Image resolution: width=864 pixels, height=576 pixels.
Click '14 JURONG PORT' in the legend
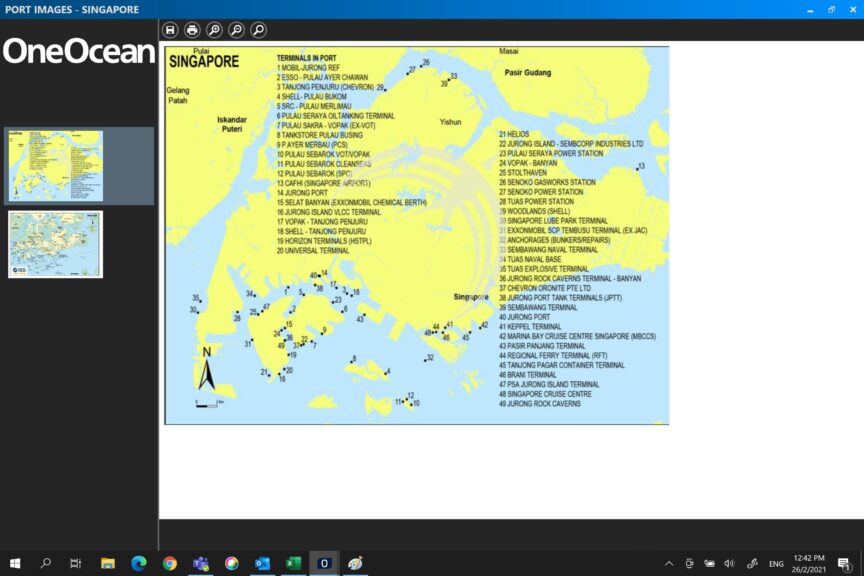(302, 193)
